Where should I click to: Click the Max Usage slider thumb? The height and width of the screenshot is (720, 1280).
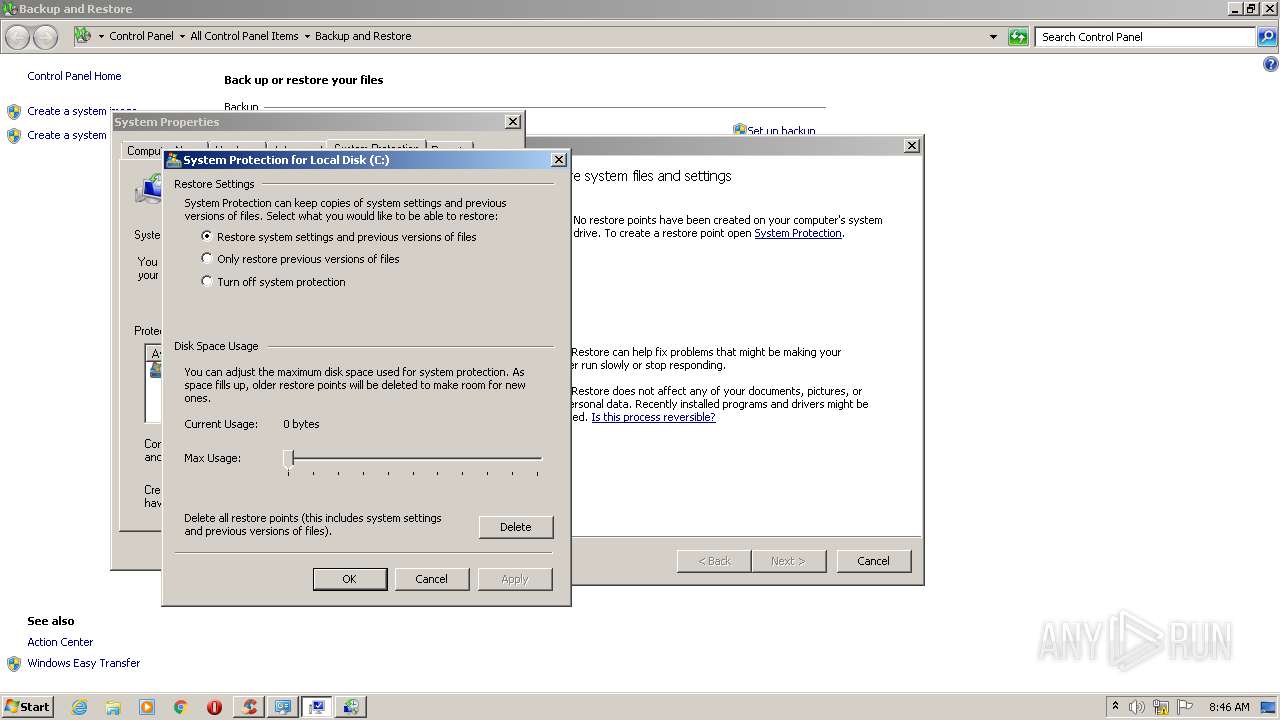click(288, 458)
